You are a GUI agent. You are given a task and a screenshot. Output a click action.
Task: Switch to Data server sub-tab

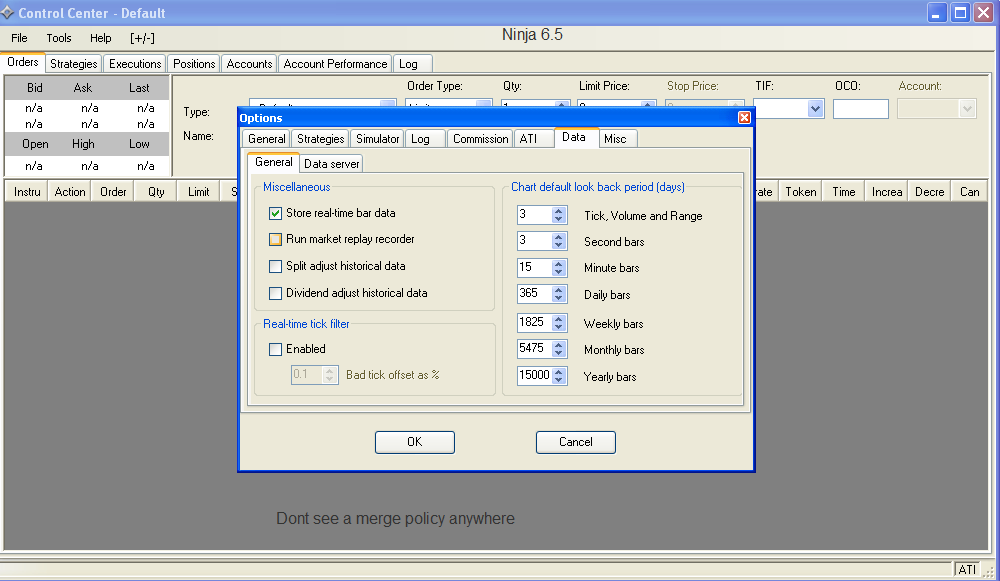(x=331, y=164)
